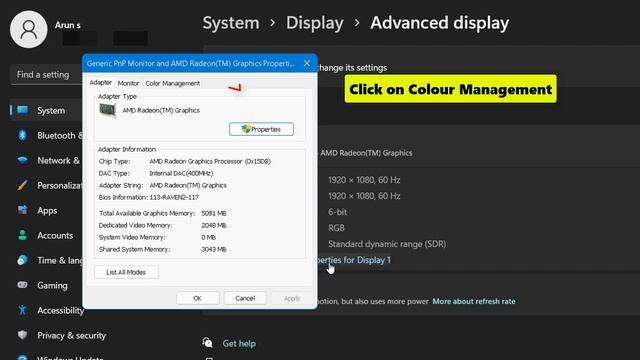Open Apps settings category
The width and height of the screenshot is (640, 360).
[x=46, y=211]
